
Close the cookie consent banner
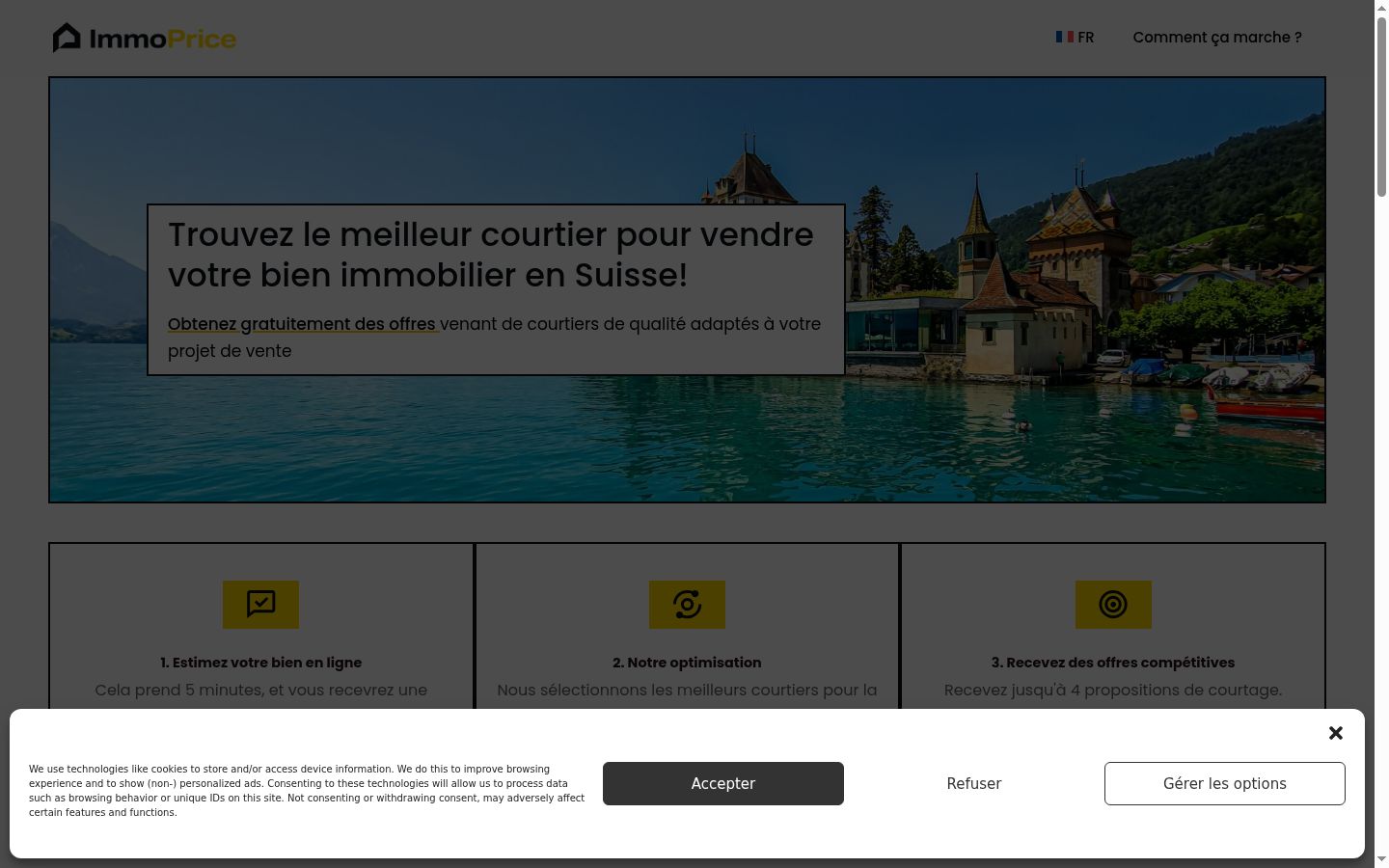click(x=1336, y=733)
